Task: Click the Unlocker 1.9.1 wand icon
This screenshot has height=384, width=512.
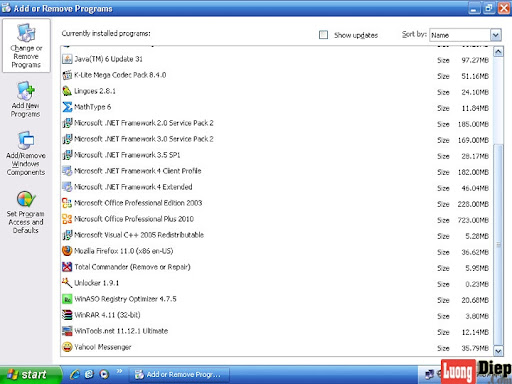Action: coord(67,283)
